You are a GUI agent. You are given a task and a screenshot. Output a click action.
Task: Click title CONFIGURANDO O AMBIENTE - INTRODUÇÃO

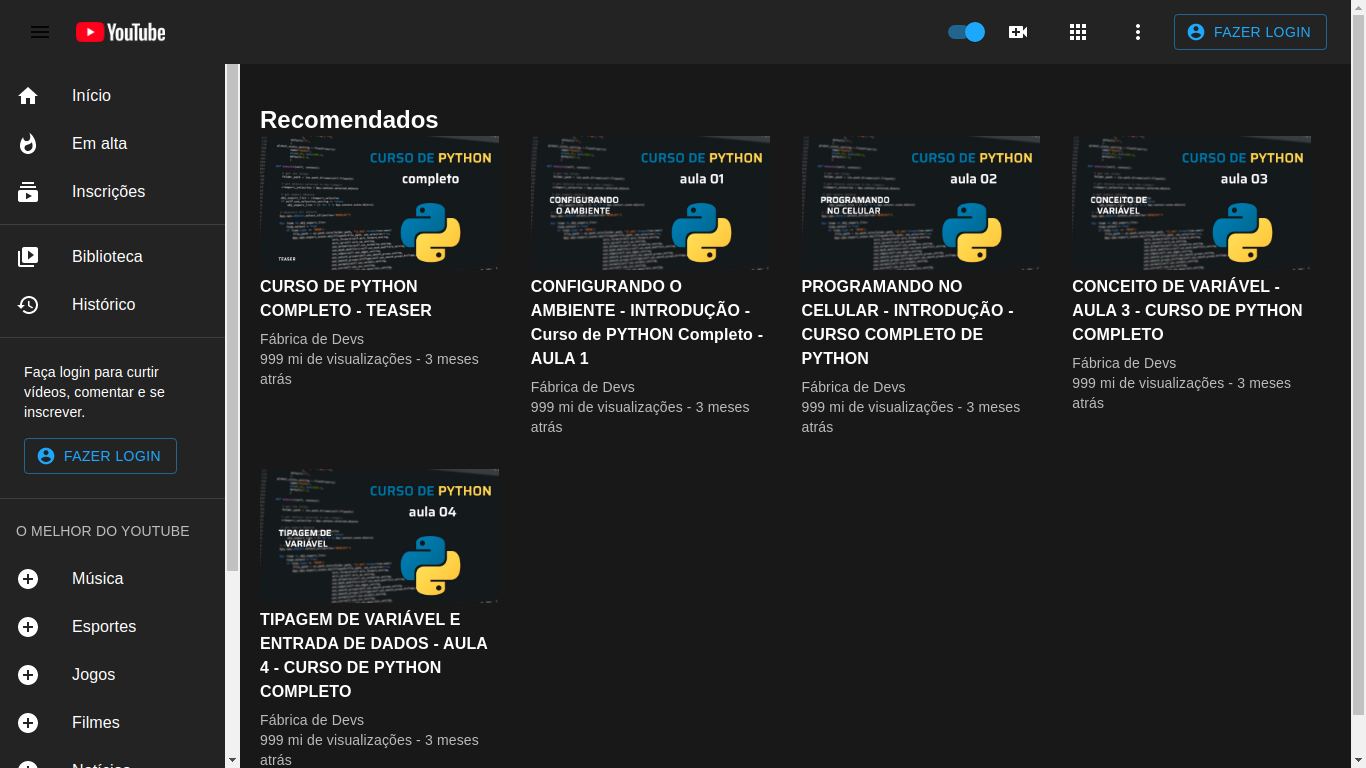647,322
